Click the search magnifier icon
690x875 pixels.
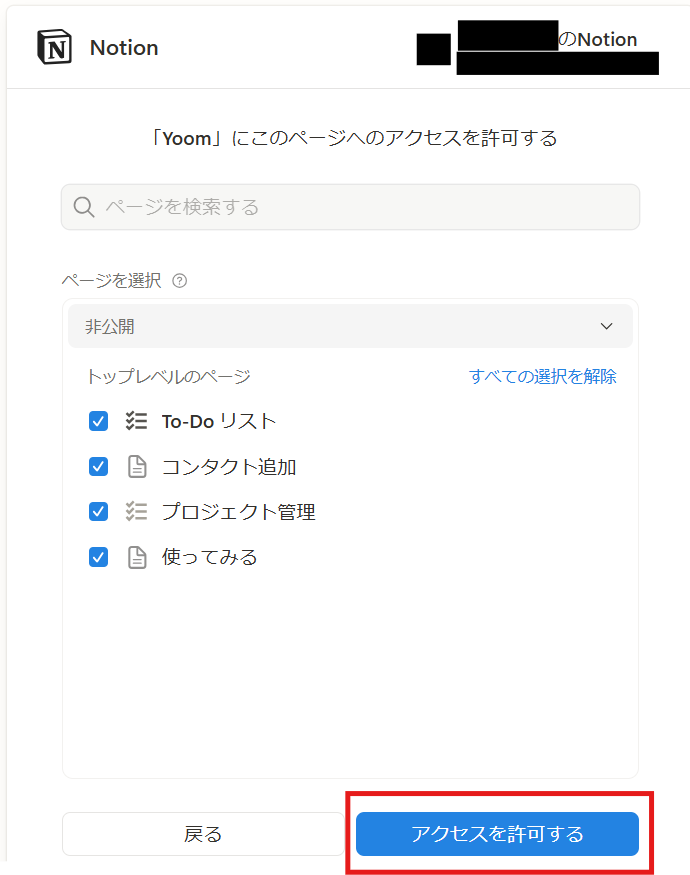point(84,207)
